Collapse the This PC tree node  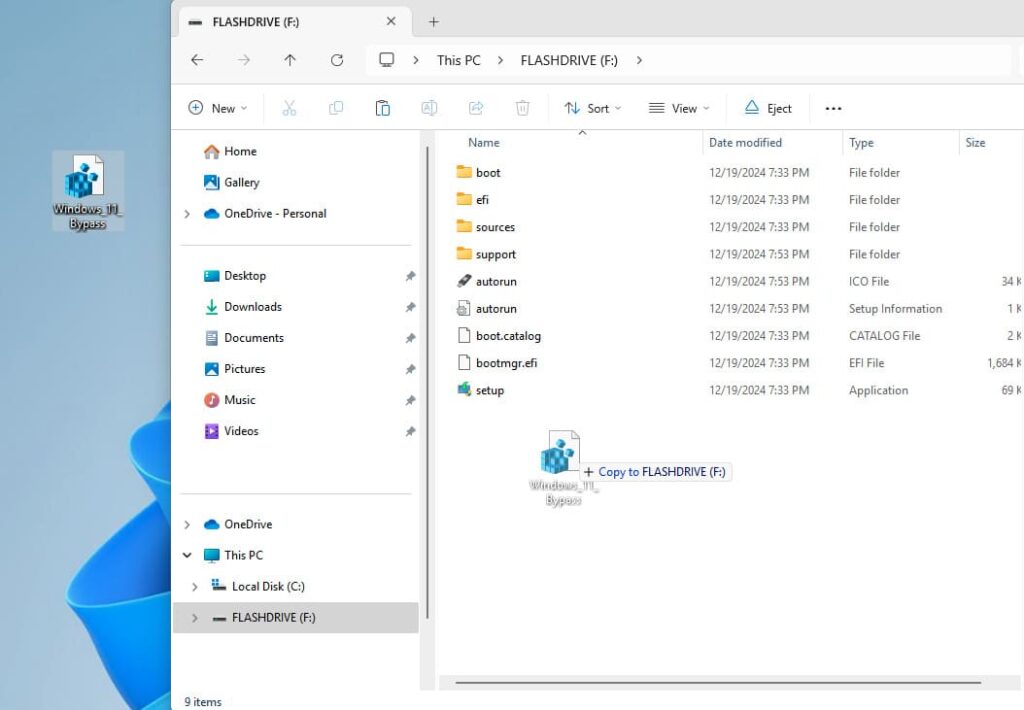(x=187, y=555)
